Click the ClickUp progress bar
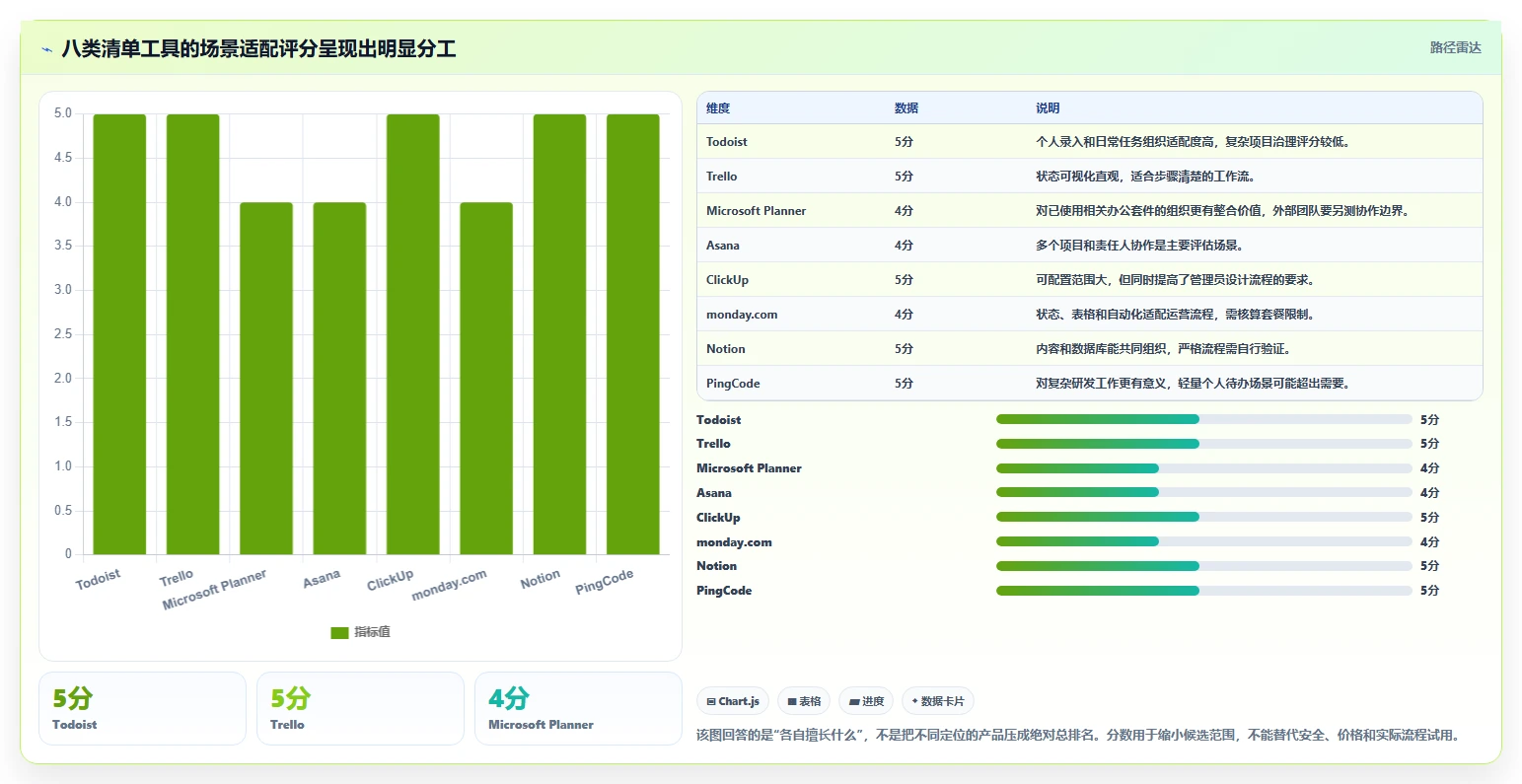 coord(1204,517)
